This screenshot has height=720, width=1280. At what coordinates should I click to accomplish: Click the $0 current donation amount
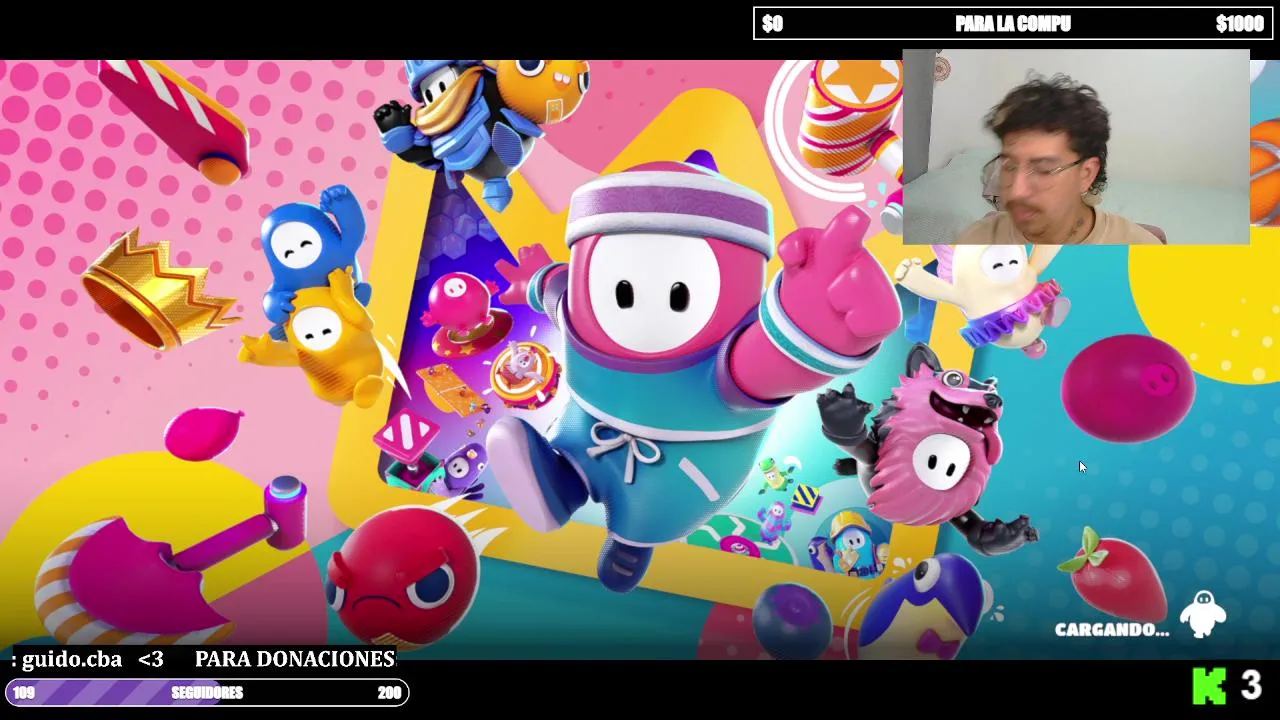(772, 24)
